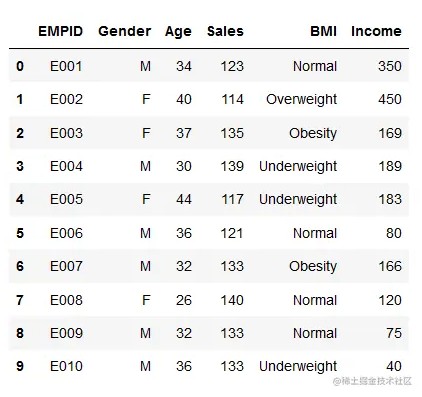Click the Income column header
This screenshot has width=422, height=397.
[376, 31]
